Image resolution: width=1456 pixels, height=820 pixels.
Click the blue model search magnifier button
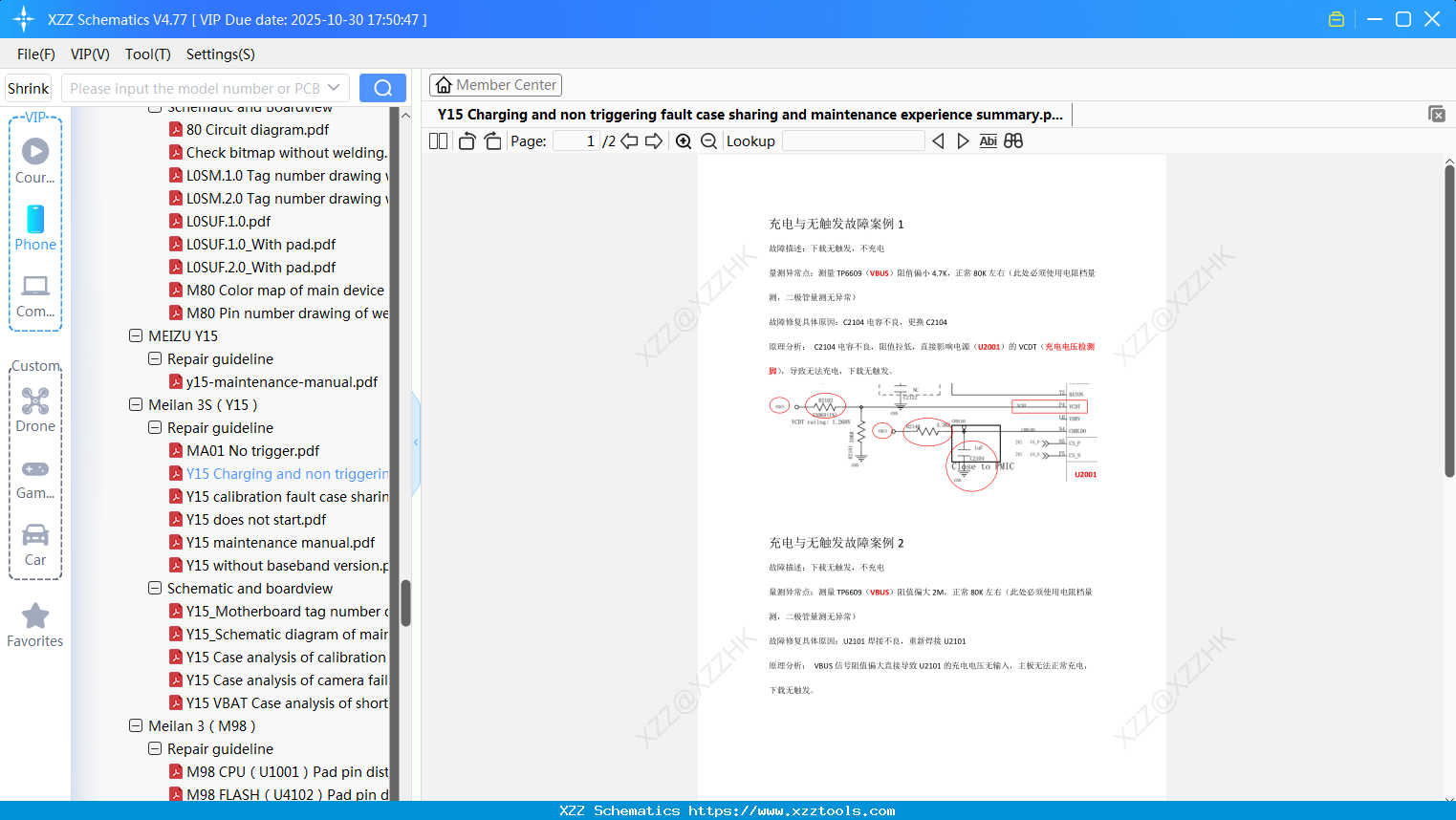tap(381, 87)
